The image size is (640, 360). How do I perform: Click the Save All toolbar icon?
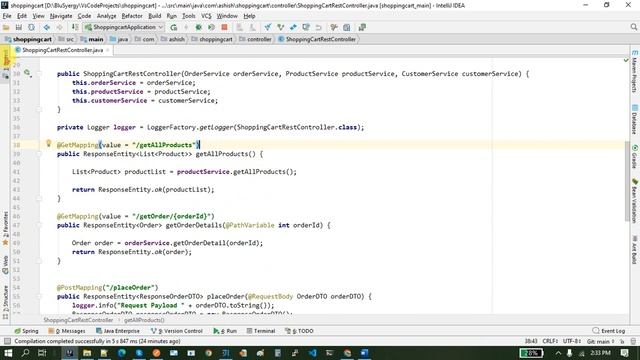pyautogui.click(x=19, y=27)
